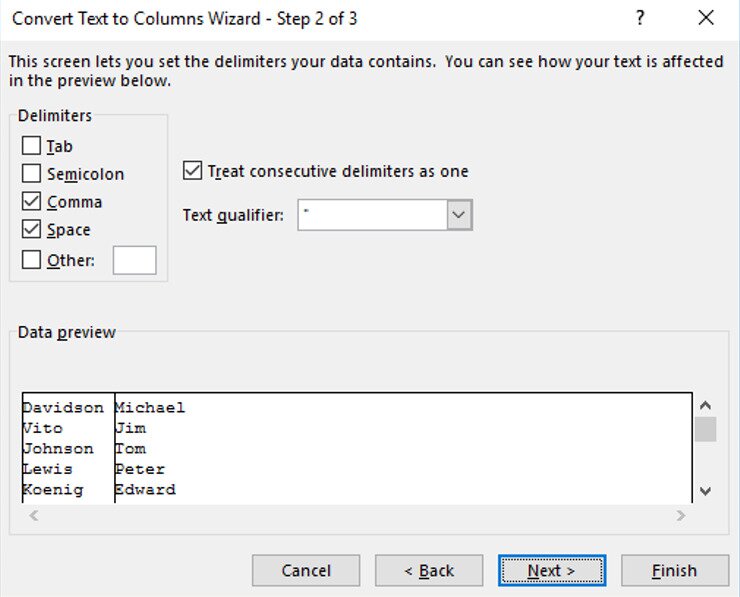Viewport: 740px width, 597px height.
Task: Click Finish to complete the wizard
Action: 674,571
